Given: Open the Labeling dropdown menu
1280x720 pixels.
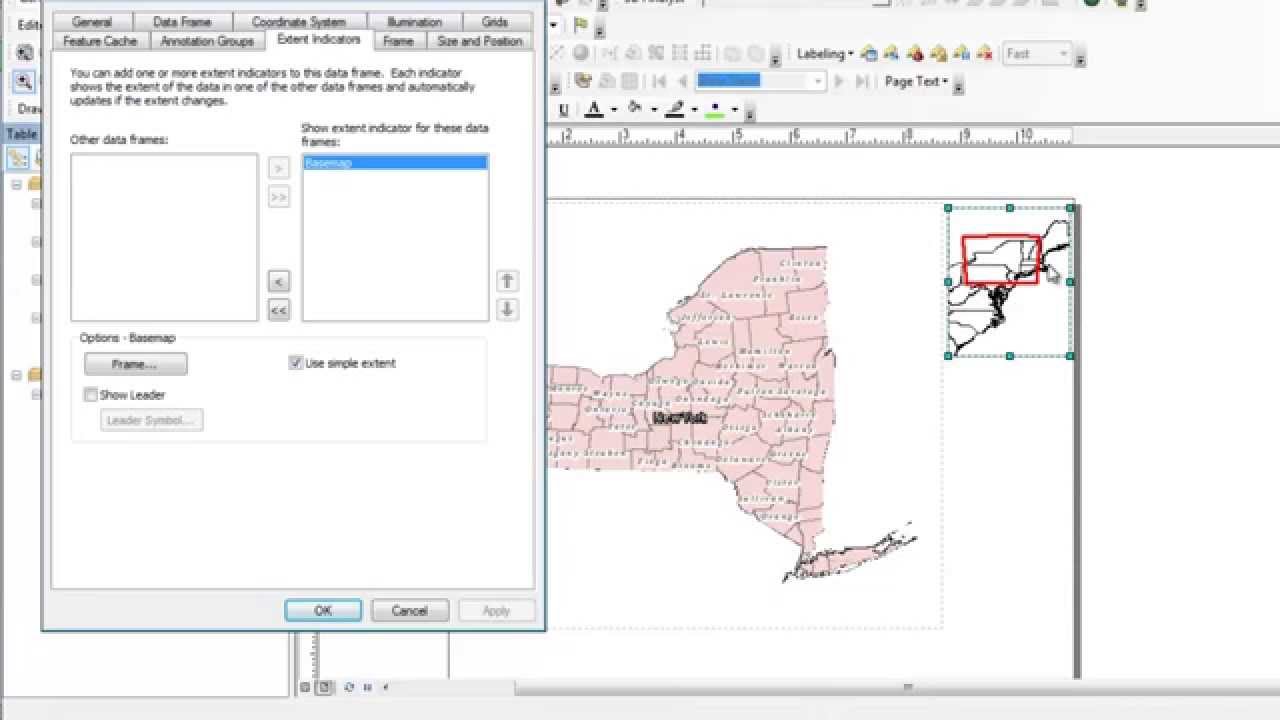Looking at the screenshot, I should tap(825, 53).
